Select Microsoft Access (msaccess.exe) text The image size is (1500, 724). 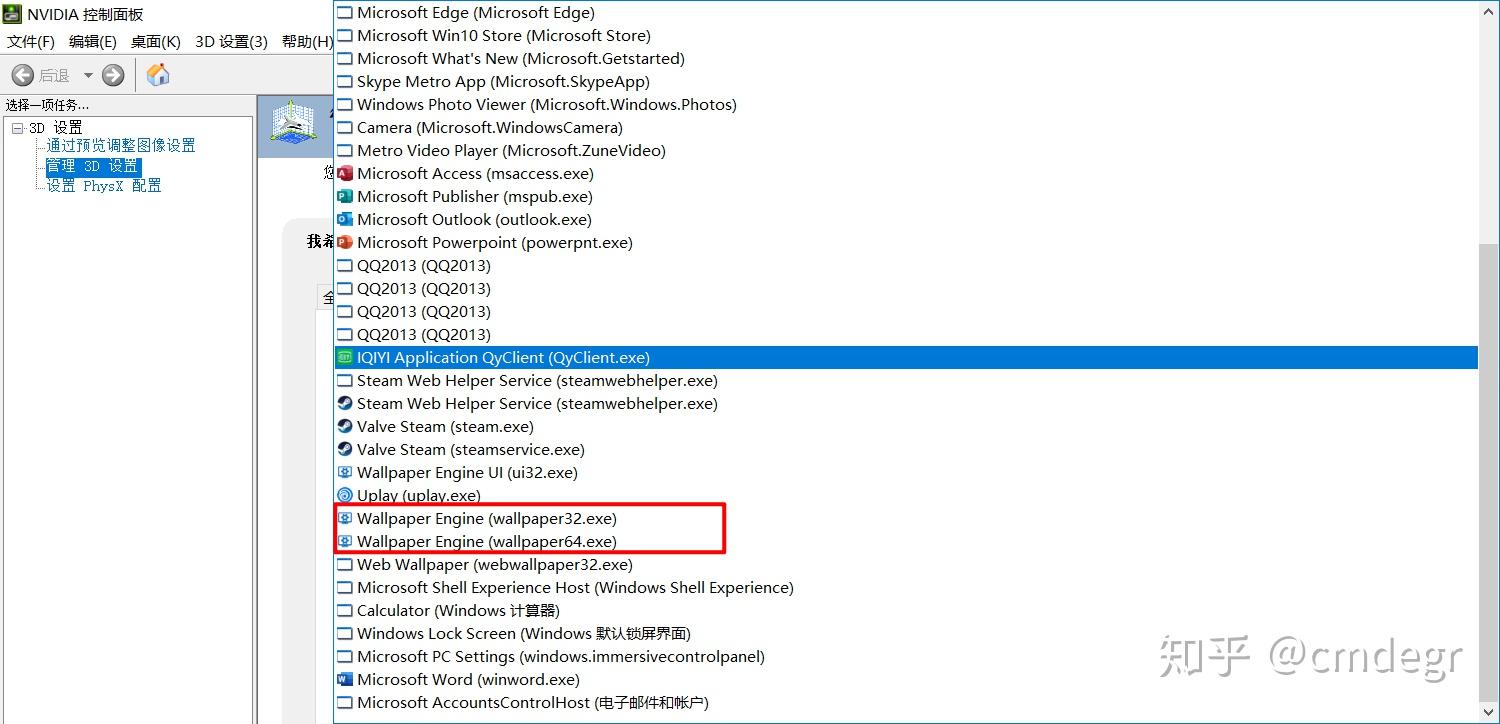(x=475, y=174)
